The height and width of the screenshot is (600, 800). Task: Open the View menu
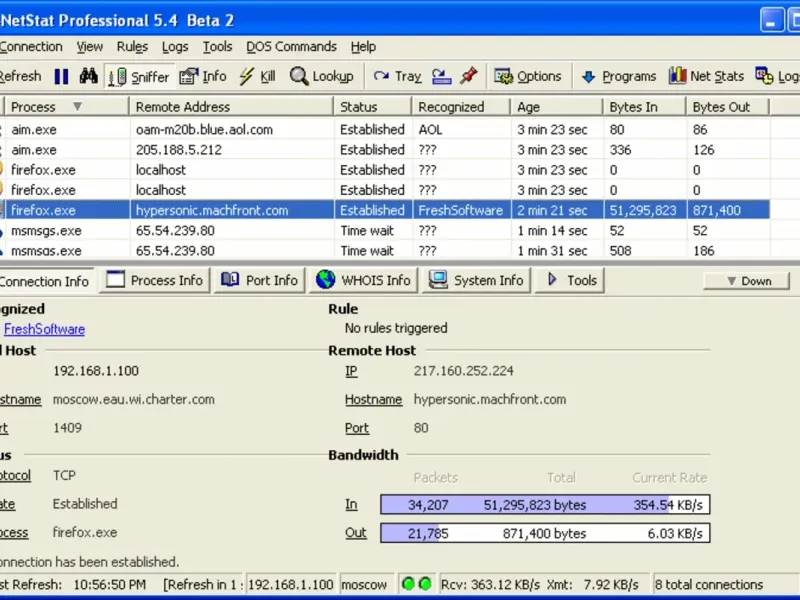(90, 47)
